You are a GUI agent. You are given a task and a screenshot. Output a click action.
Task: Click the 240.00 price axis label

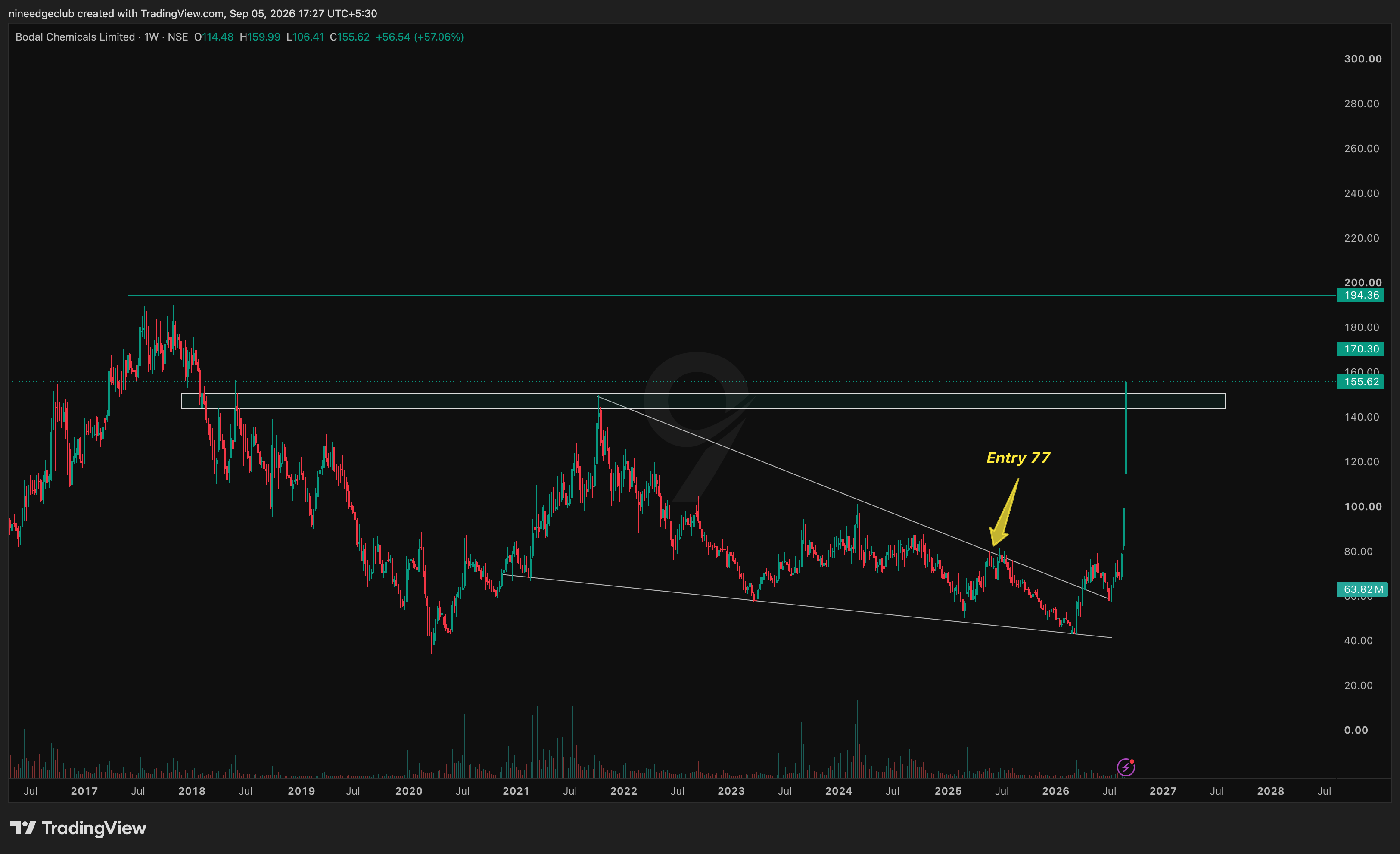pos(1361,193)
